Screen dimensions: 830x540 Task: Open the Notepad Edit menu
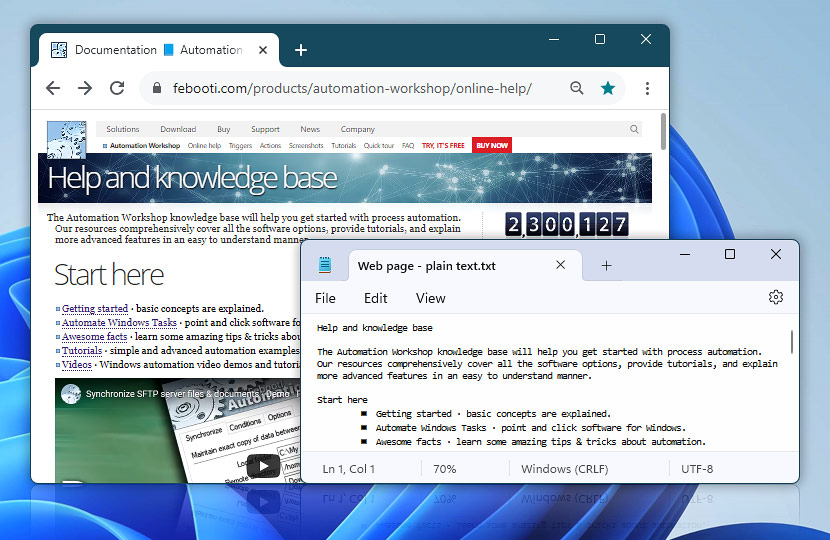(x=375, y=298)
